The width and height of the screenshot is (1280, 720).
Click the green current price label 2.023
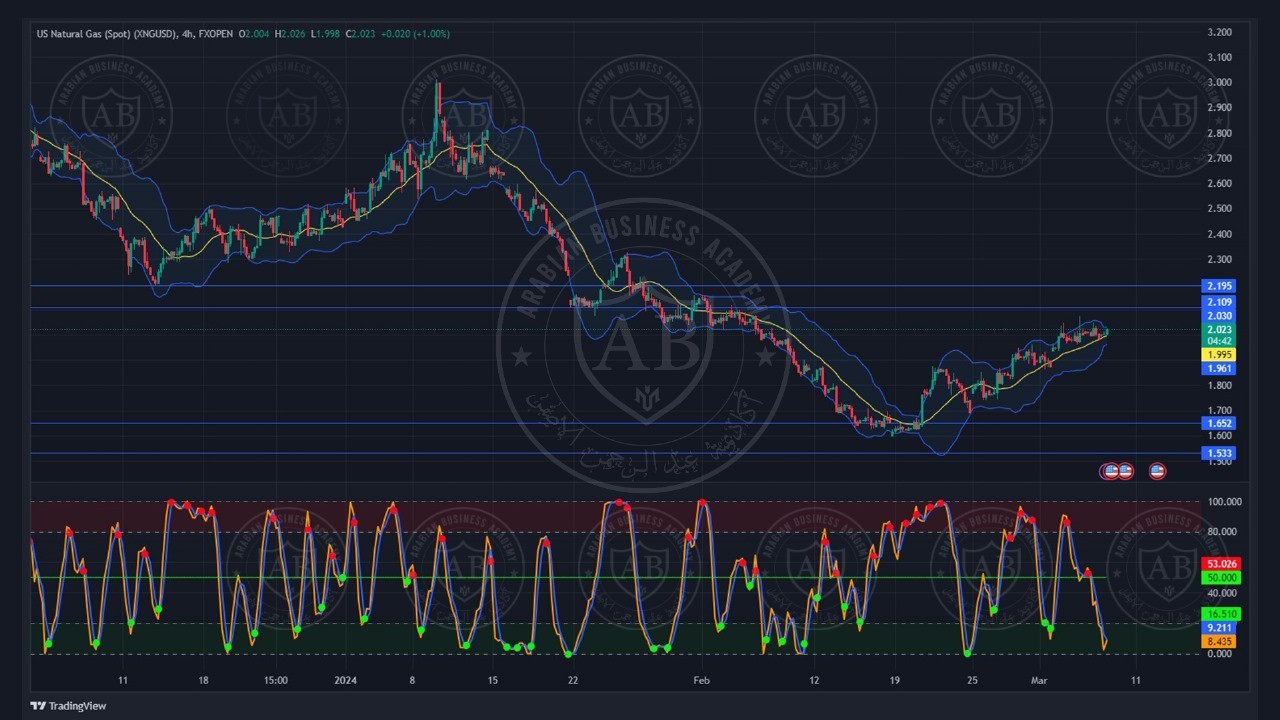(1220, 330)
